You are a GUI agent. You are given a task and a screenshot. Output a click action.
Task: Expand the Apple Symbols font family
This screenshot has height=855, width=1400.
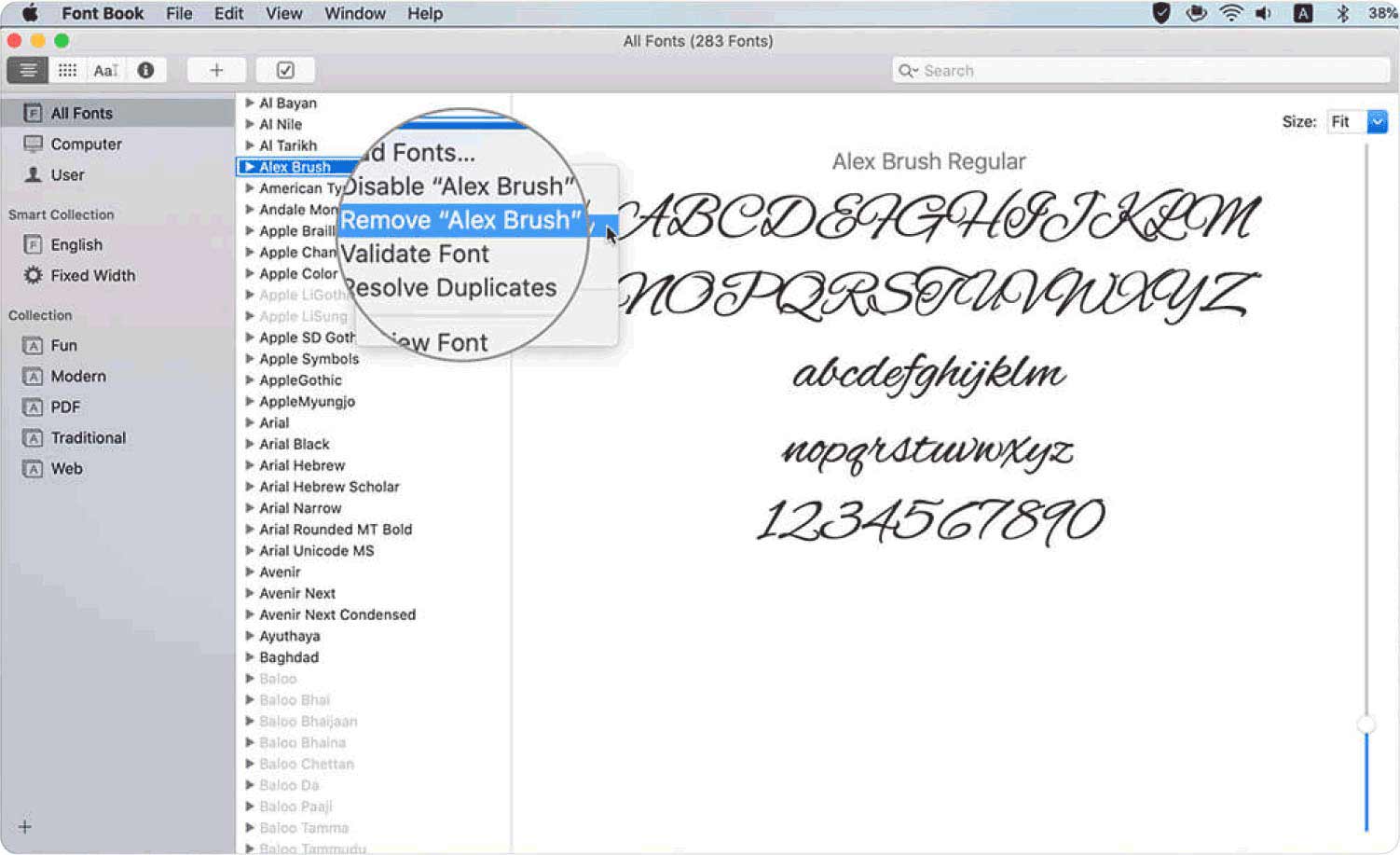(x=250, y=359)
